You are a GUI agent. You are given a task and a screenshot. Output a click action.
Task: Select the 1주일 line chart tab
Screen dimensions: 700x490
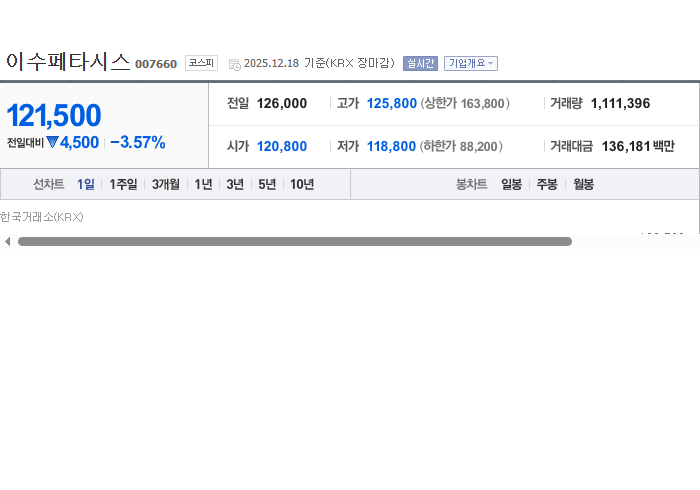(x=123, y=184)
